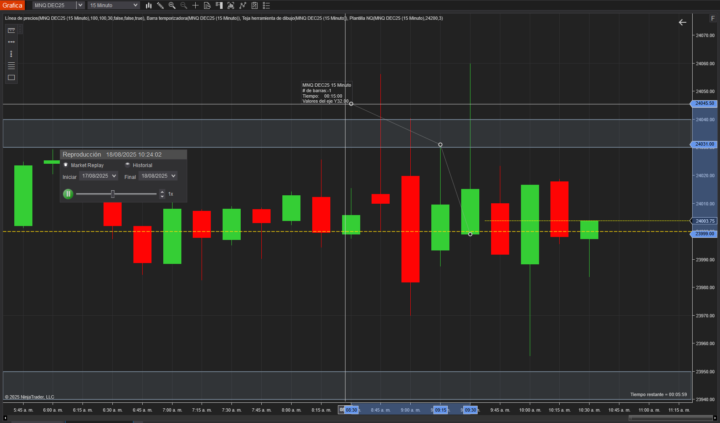Pause the replay with the green button
Screen dimensions: 720x423
(68, 194)
